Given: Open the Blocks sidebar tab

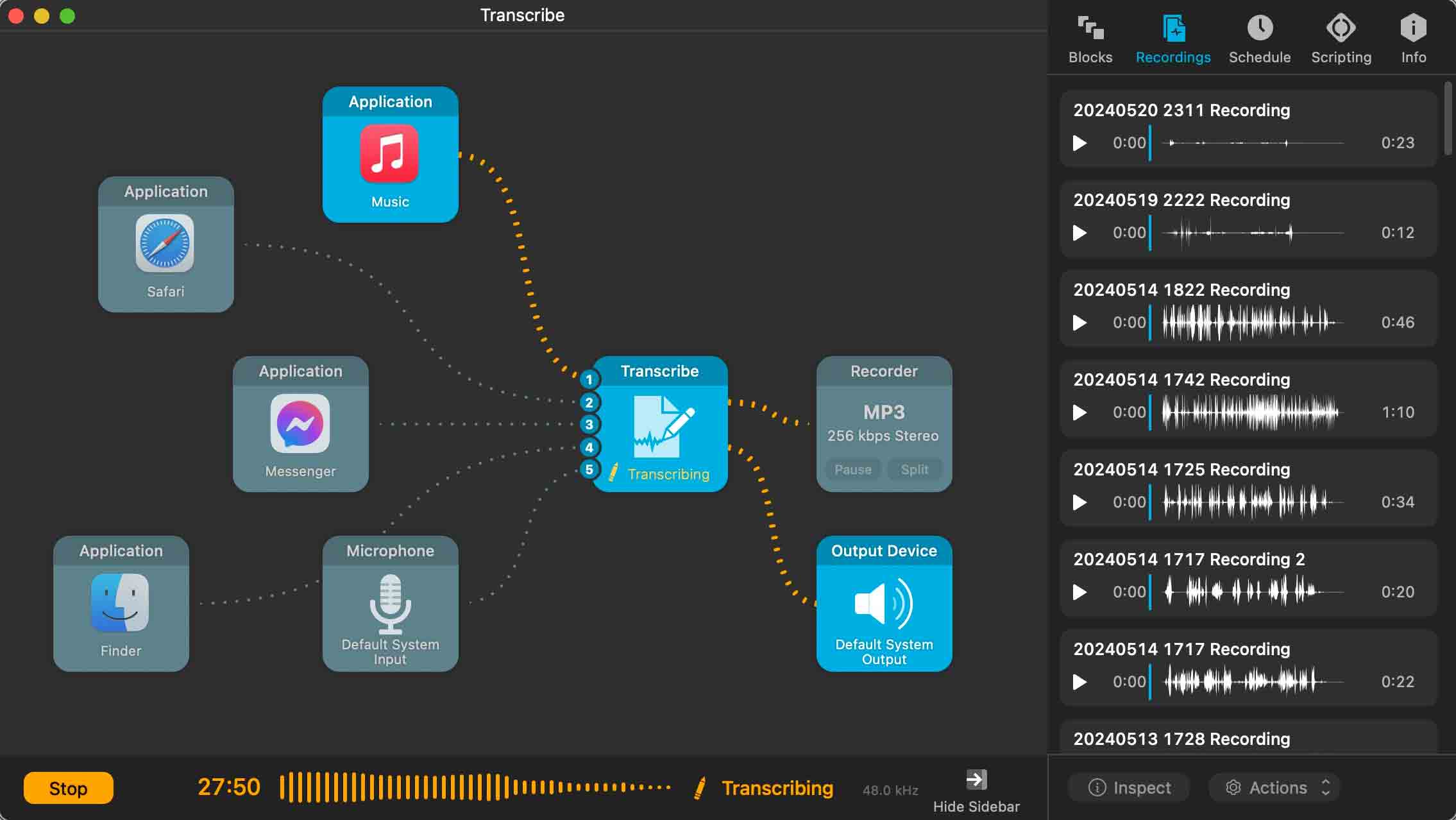Looking at the screenshot, I should 1090,39.
